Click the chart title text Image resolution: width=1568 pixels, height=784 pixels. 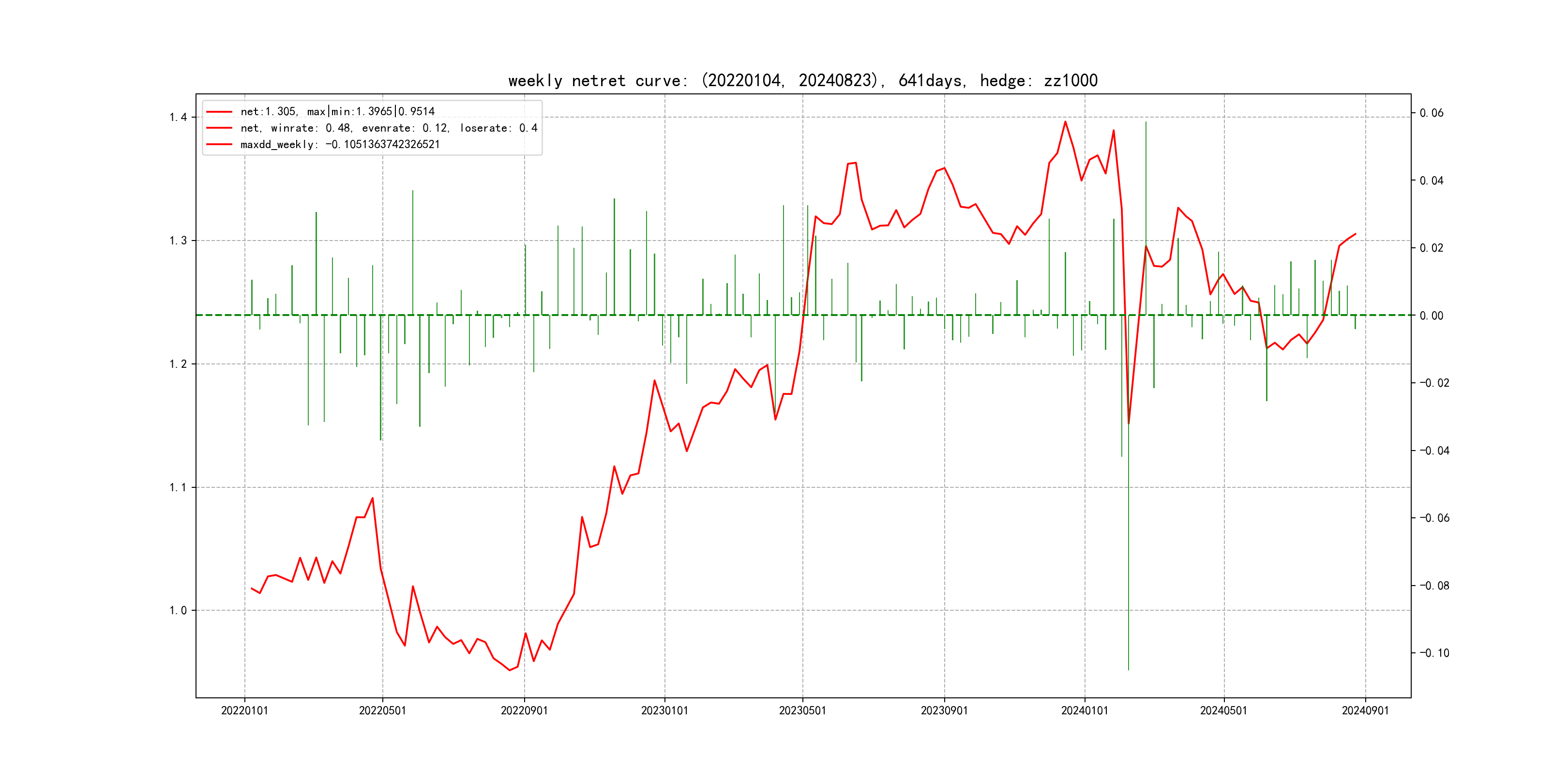(x=802, y=80)
